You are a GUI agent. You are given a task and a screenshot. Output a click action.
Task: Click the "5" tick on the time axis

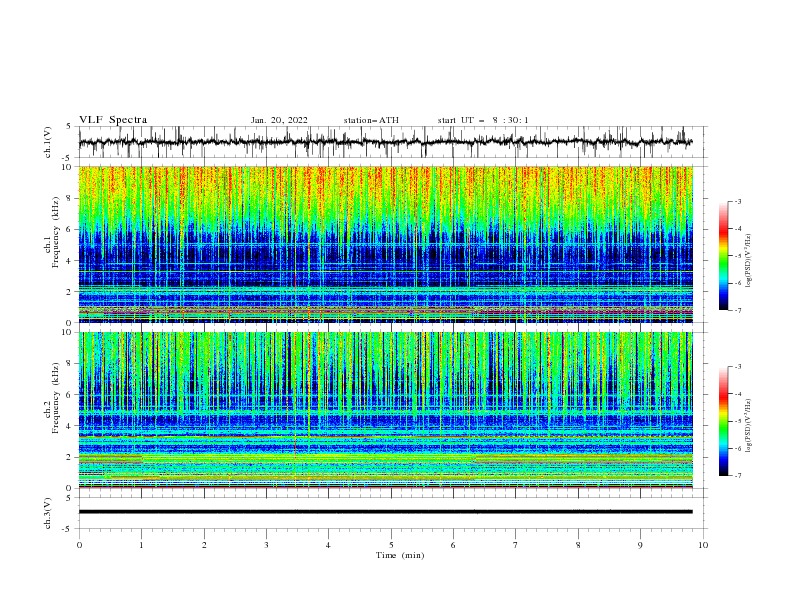(391, 545)
